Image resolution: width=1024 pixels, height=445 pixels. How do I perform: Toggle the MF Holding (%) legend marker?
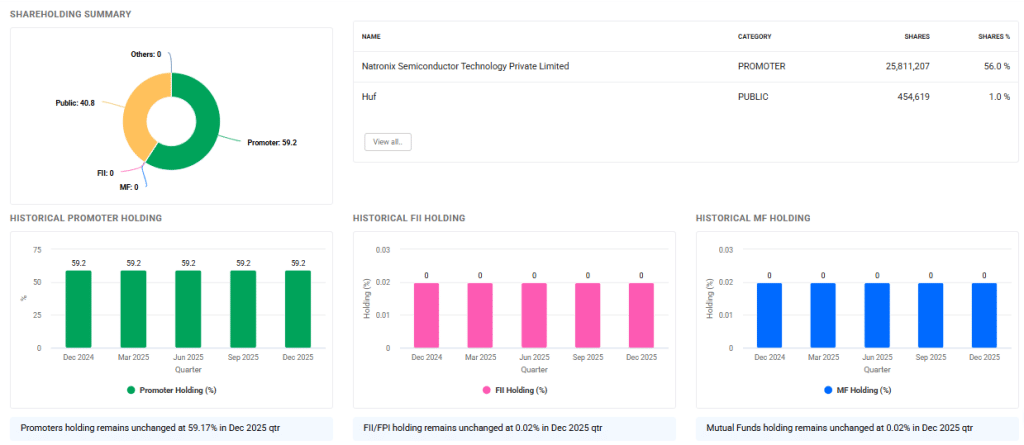(829, 389)
